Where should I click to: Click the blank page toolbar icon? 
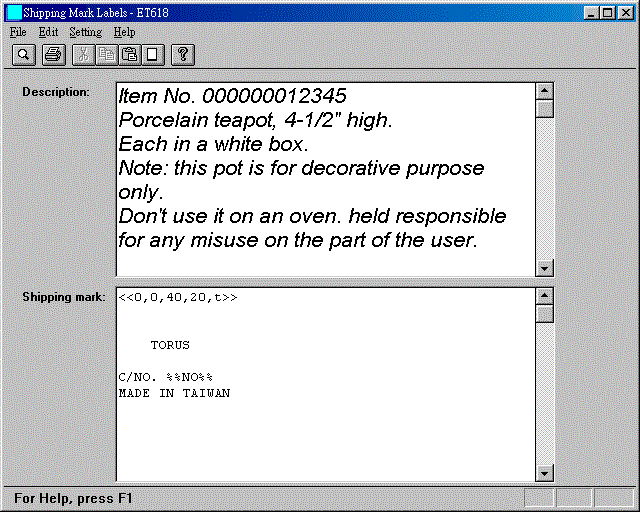coord(151,54)
